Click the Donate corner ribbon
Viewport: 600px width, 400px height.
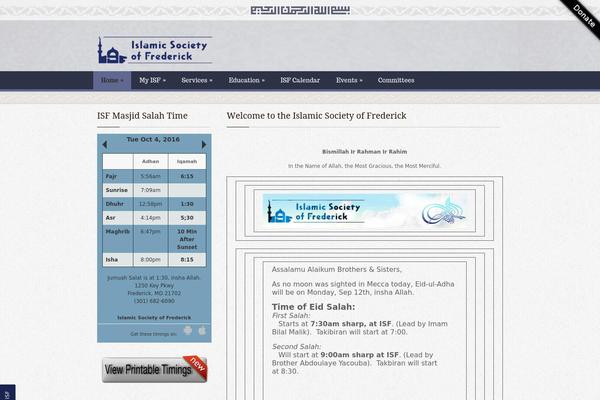(x=584, y=16)
